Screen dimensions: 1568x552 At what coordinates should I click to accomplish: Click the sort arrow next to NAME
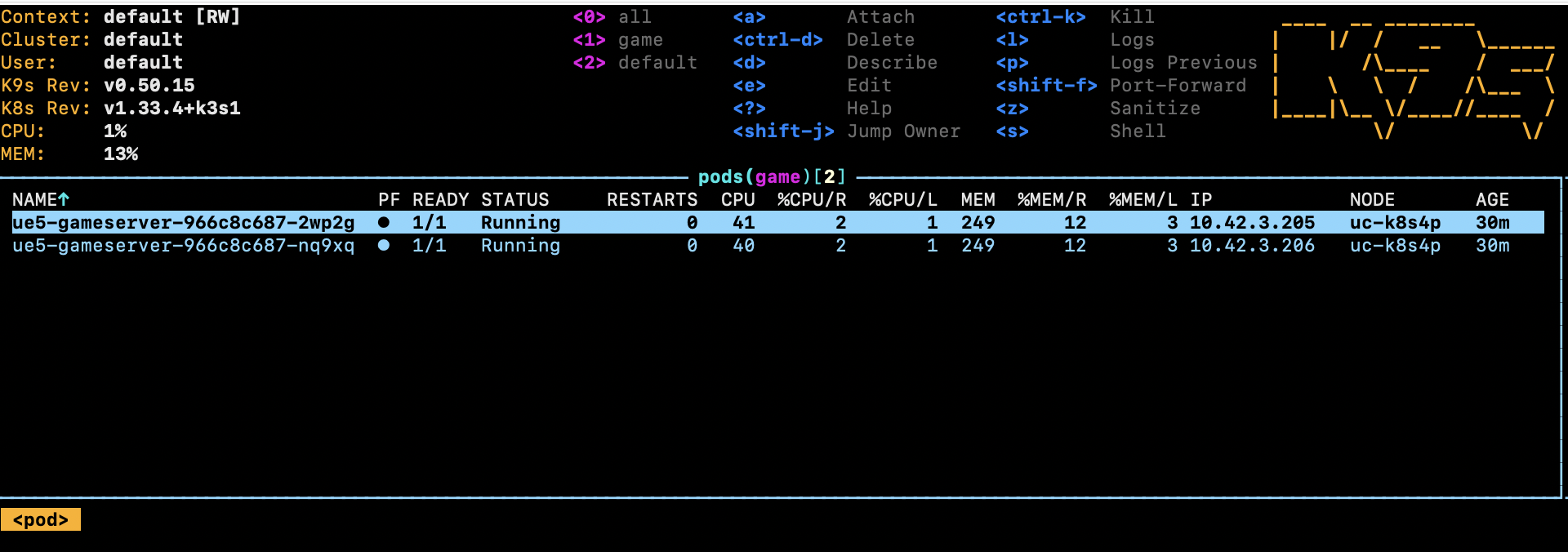[x=64, y=199]
